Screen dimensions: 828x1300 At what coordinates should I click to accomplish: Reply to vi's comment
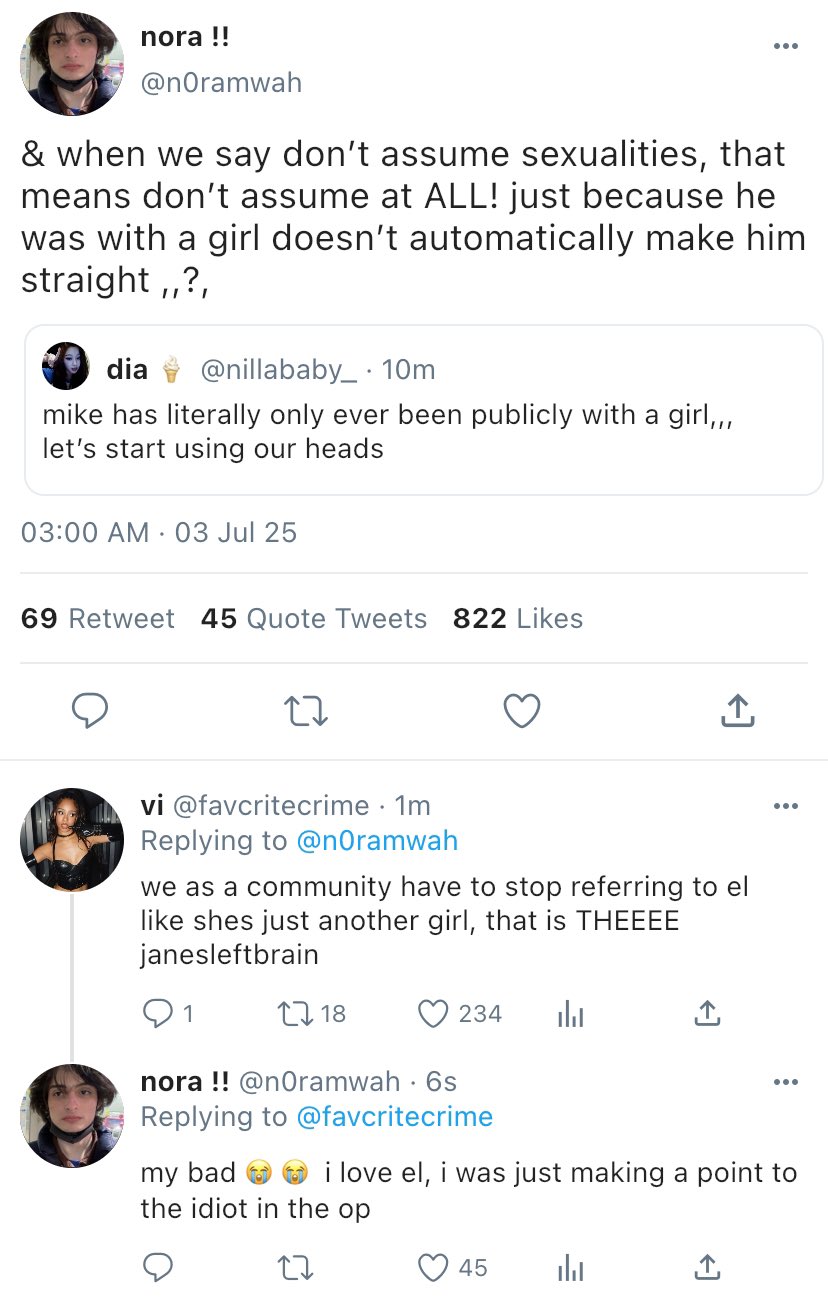click(x=157, y=1014)
